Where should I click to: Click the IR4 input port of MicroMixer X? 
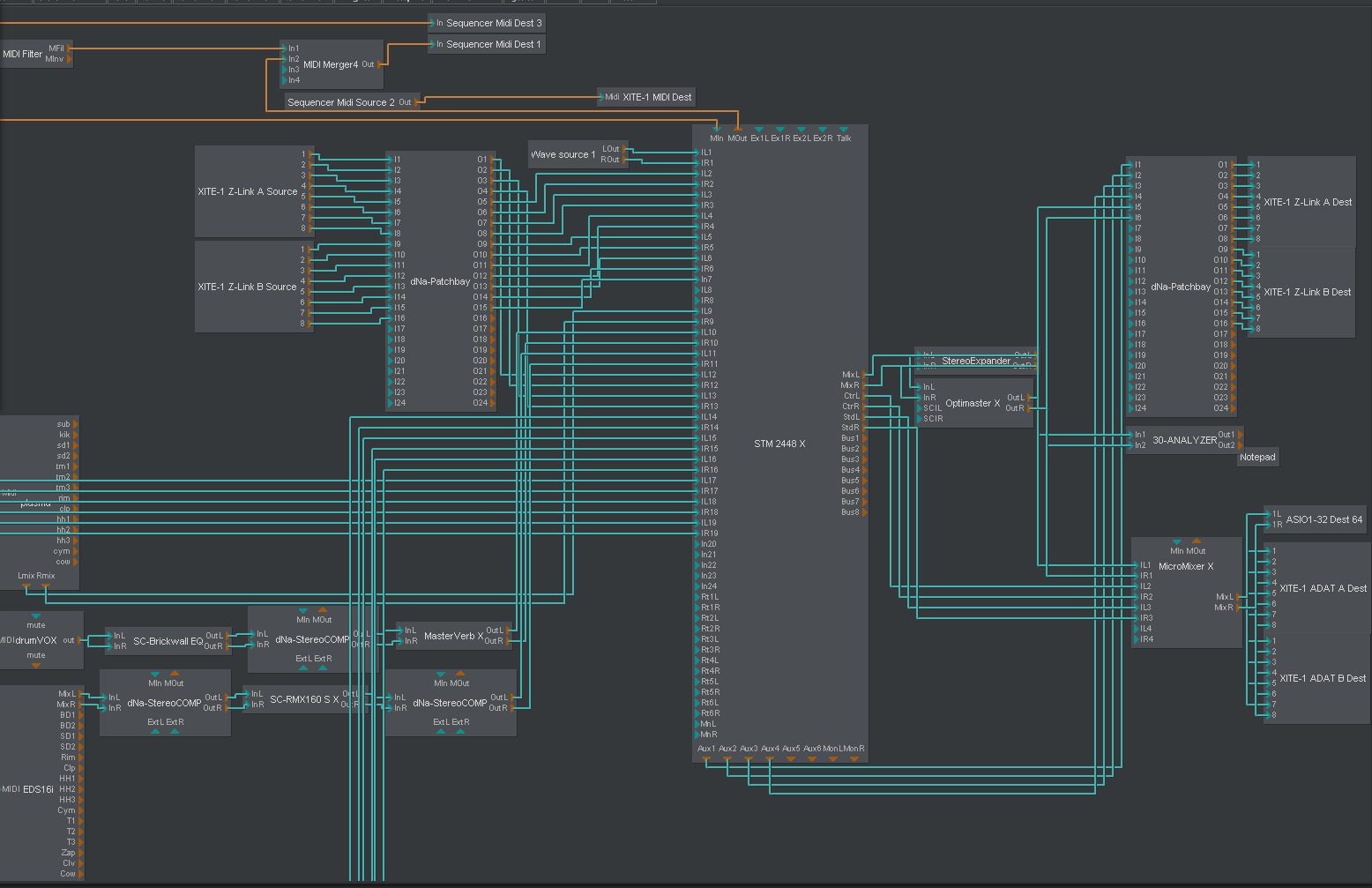pyautogui.click(x=1136, y=639)
